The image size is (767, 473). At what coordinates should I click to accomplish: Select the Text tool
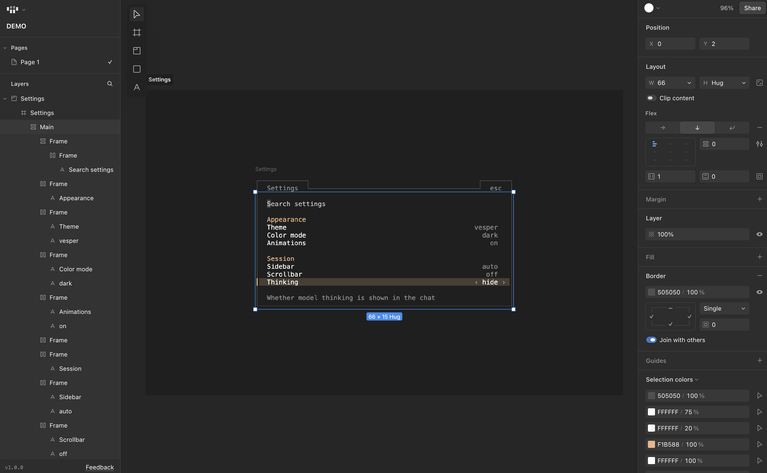click(136, 87)
